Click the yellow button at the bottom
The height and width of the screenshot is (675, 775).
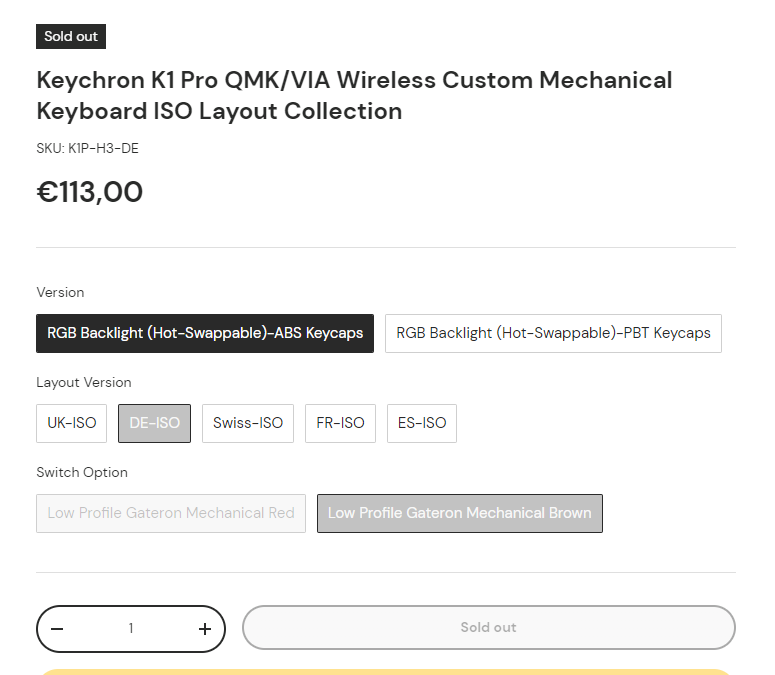coord(386,671)
